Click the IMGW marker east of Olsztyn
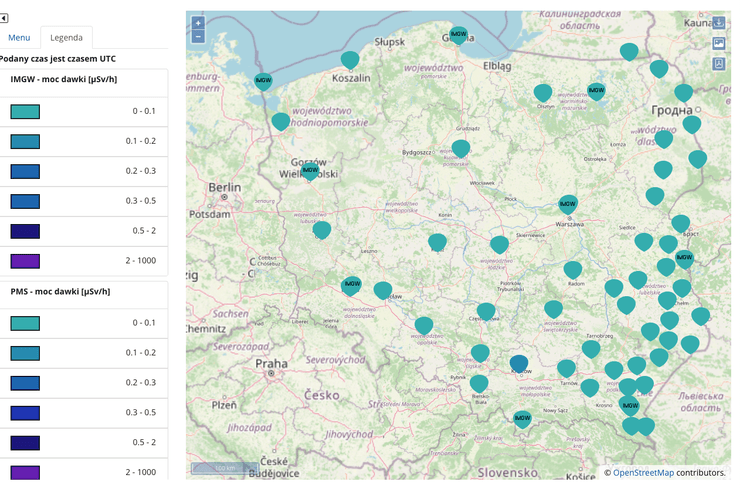The width and height of the screenshot is (740, 488). 596,91
